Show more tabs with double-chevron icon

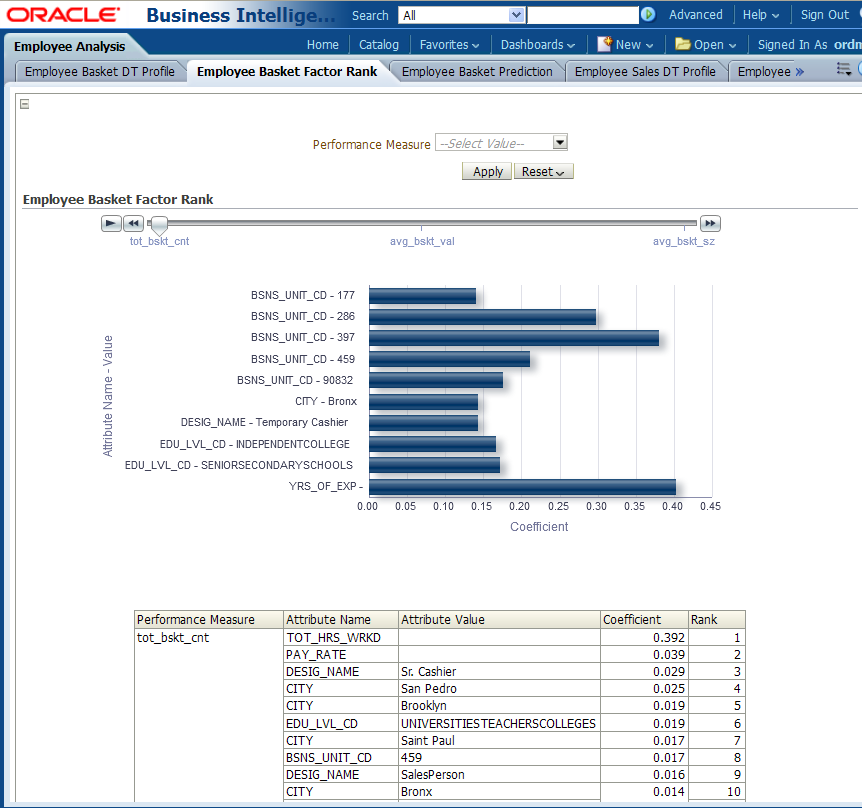(799, 71)
